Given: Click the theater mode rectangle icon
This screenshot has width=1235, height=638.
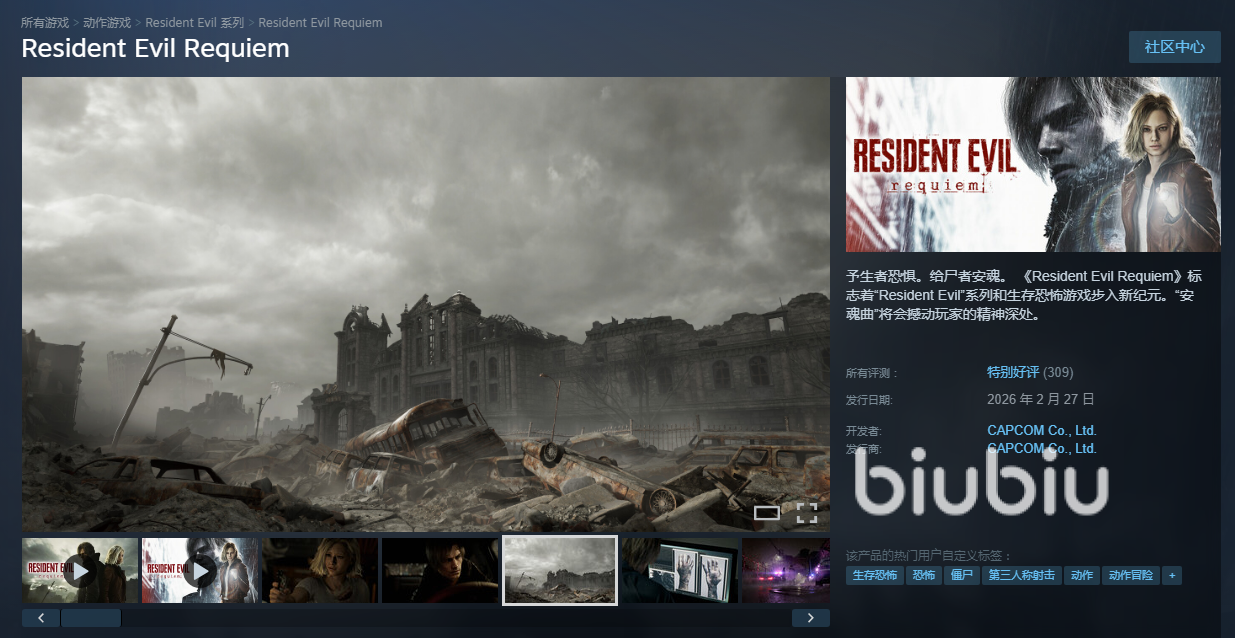Looking at the screenshot, I should tap(766, 514).
